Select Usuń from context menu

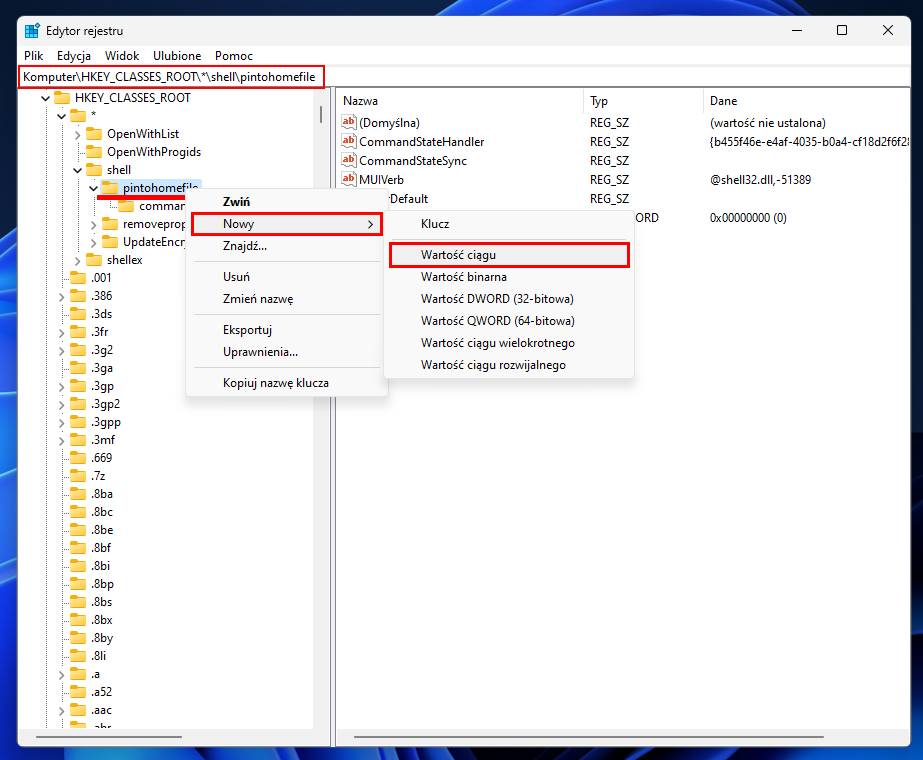click(x=287, y=277)
